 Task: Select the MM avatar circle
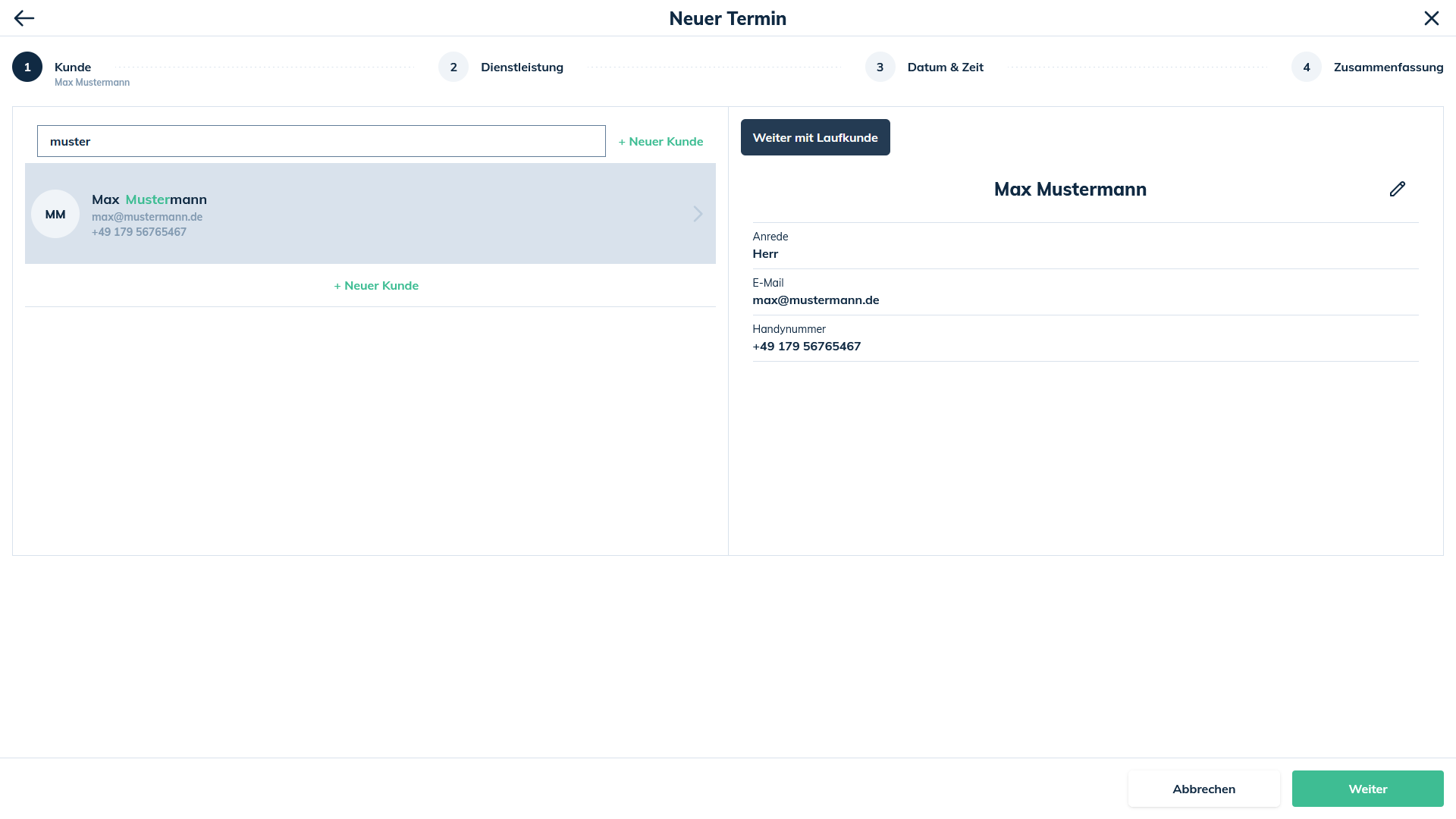pos(55,214)
